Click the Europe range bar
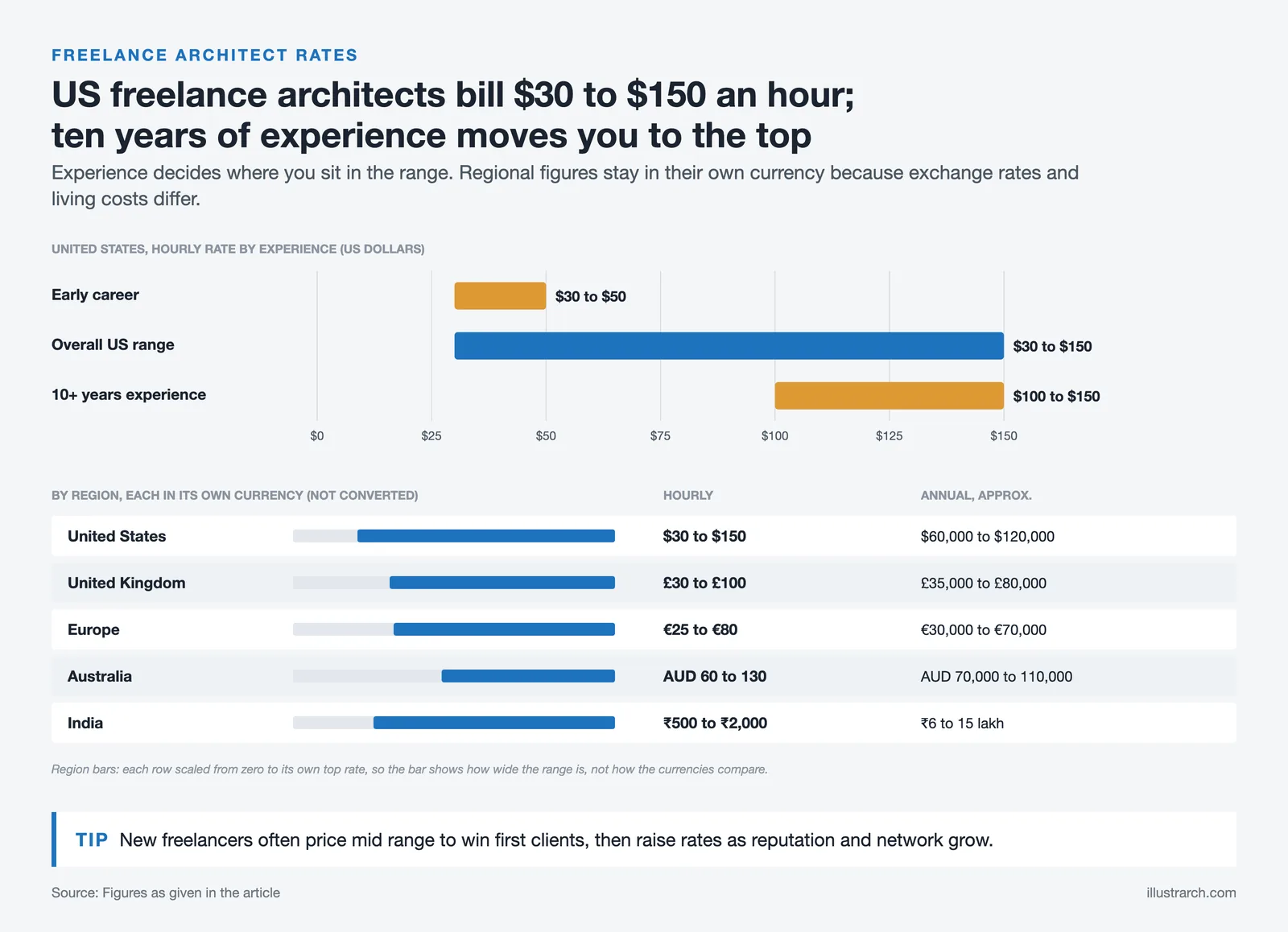Image resolution: width=1288 pixels, height=932 pixels. [504, 629]
